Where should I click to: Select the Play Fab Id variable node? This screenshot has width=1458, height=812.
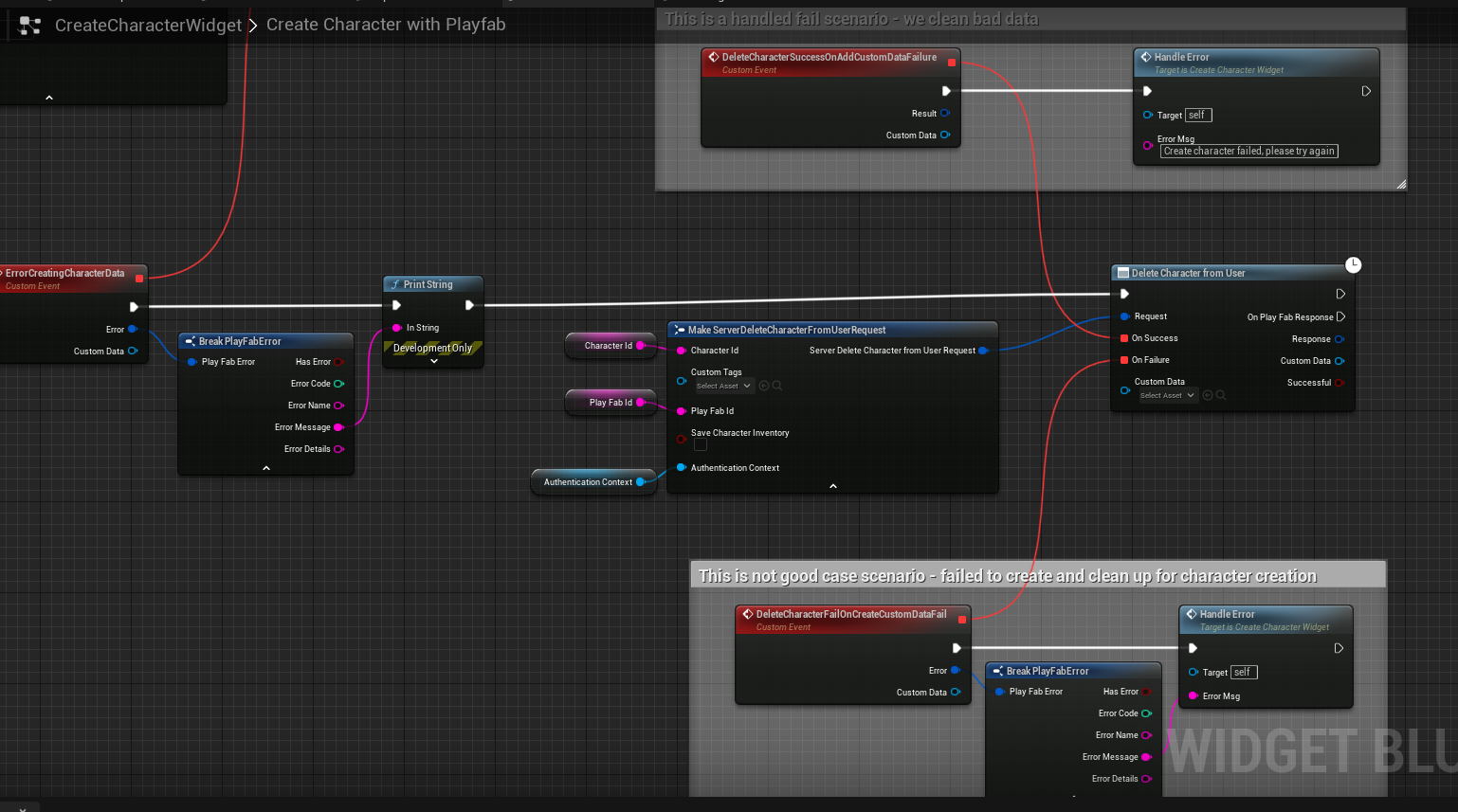pos(611,403)
